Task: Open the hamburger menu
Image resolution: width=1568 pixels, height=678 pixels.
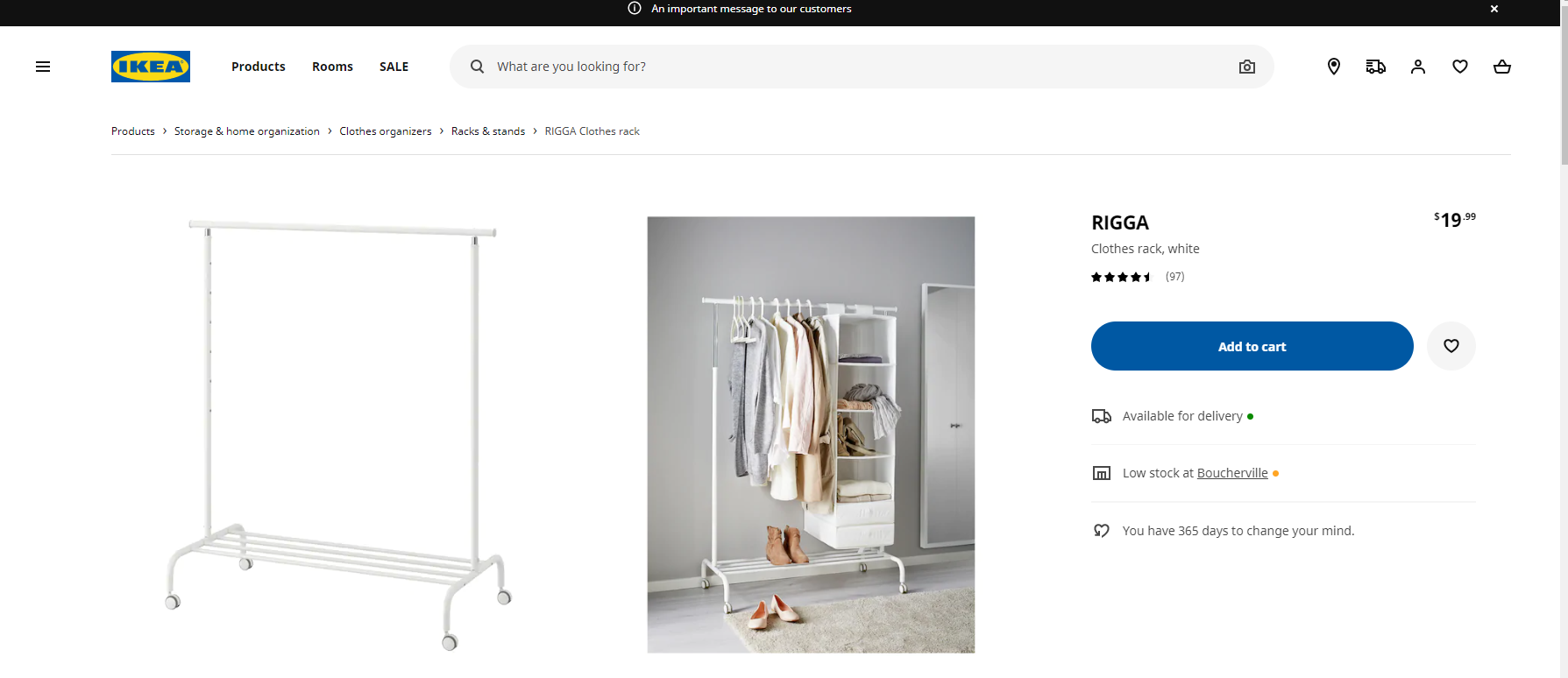Action: 42,67
